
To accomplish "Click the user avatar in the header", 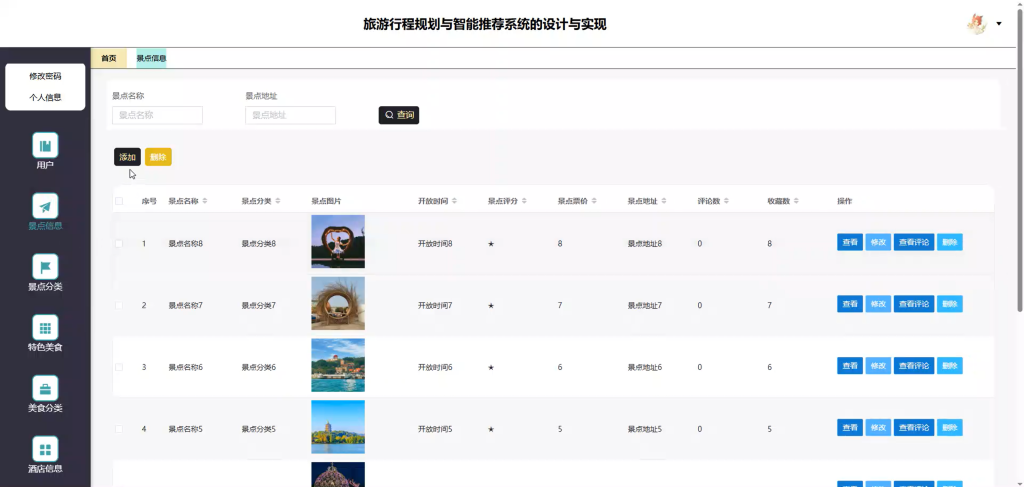I will 976,24.
